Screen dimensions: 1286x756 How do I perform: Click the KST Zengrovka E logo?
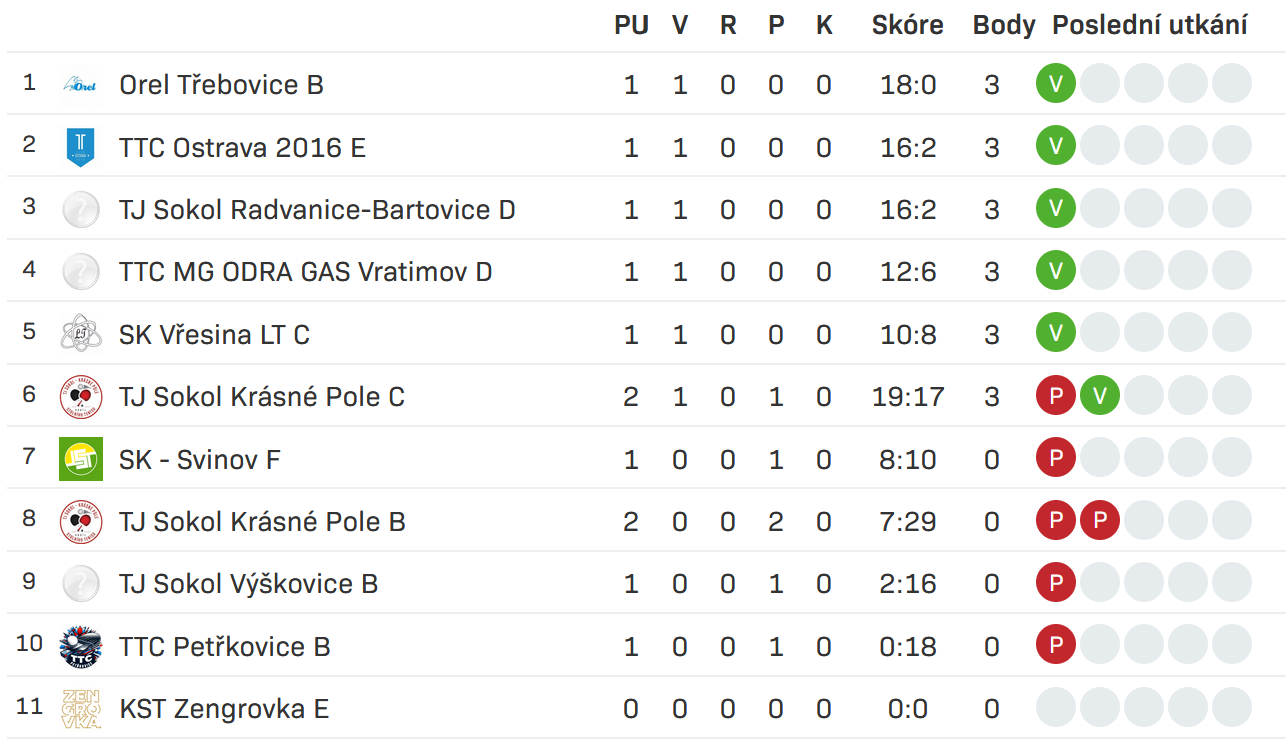tap(80, 709)
